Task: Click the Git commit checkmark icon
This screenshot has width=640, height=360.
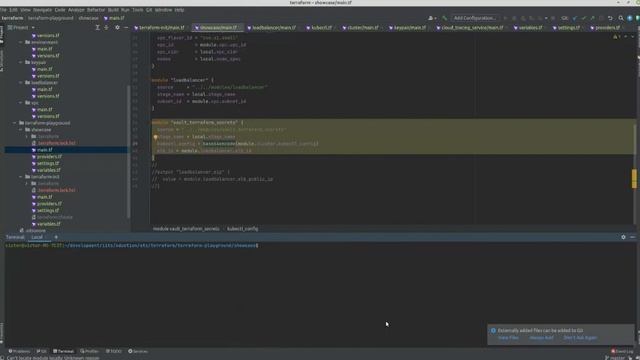Action: pos(584,18)
